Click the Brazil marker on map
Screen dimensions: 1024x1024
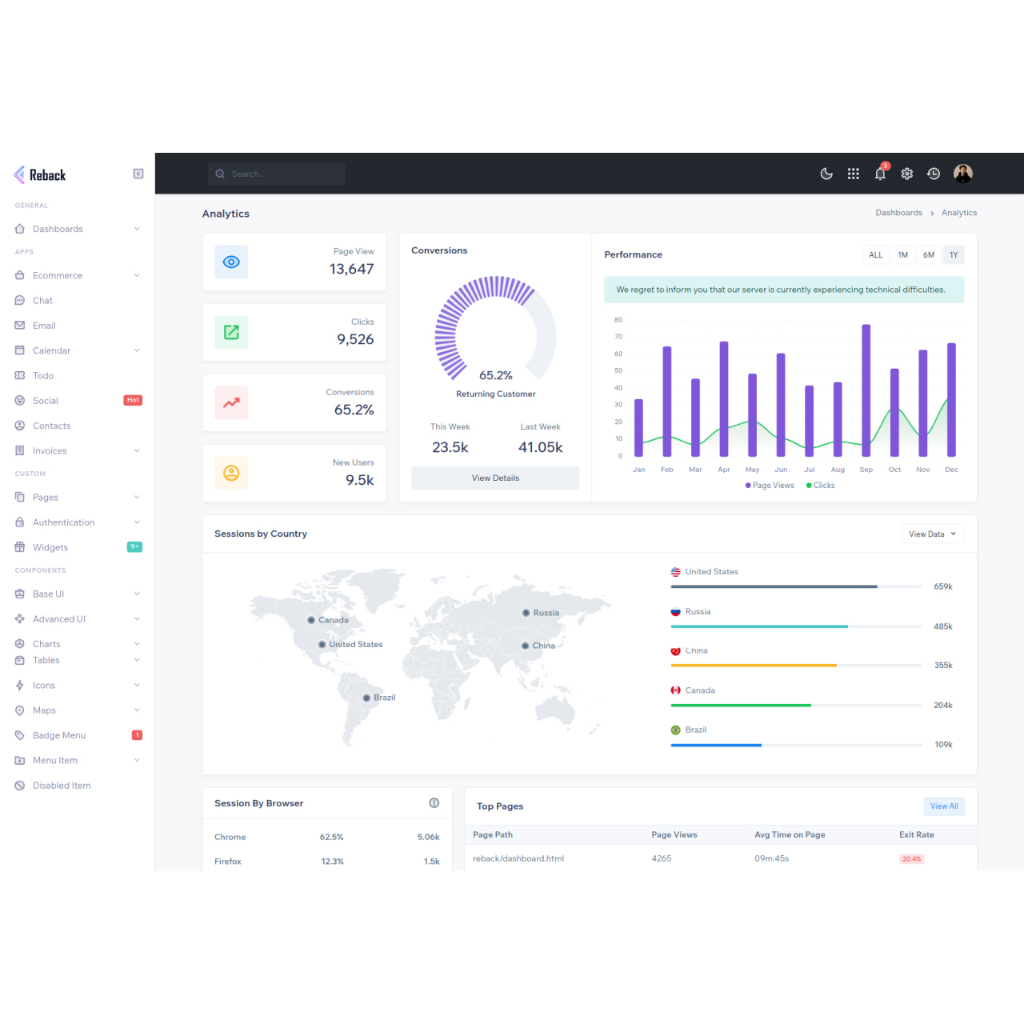pos(366,698)
